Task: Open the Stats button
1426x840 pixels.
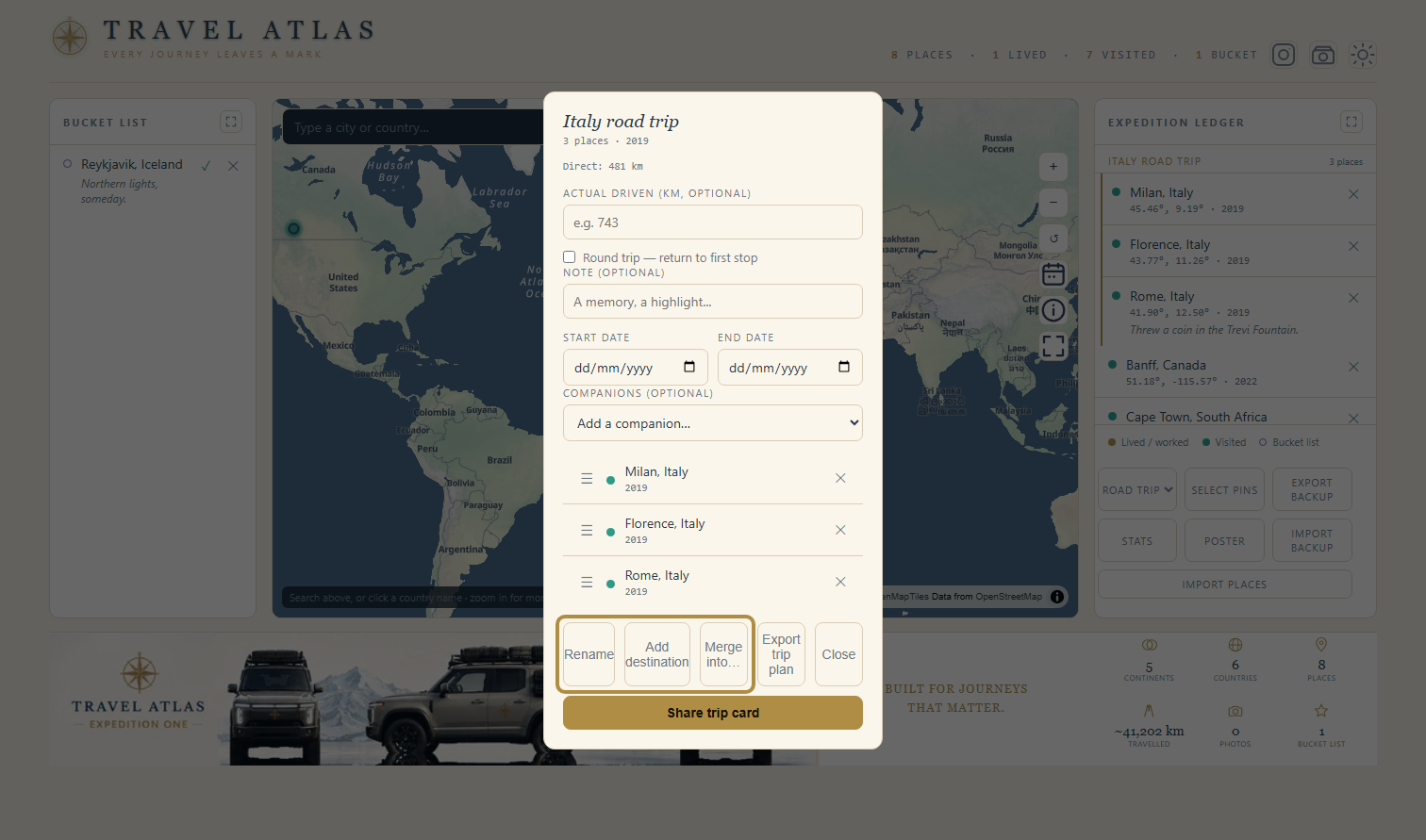Action: [x=1137, y=540]
